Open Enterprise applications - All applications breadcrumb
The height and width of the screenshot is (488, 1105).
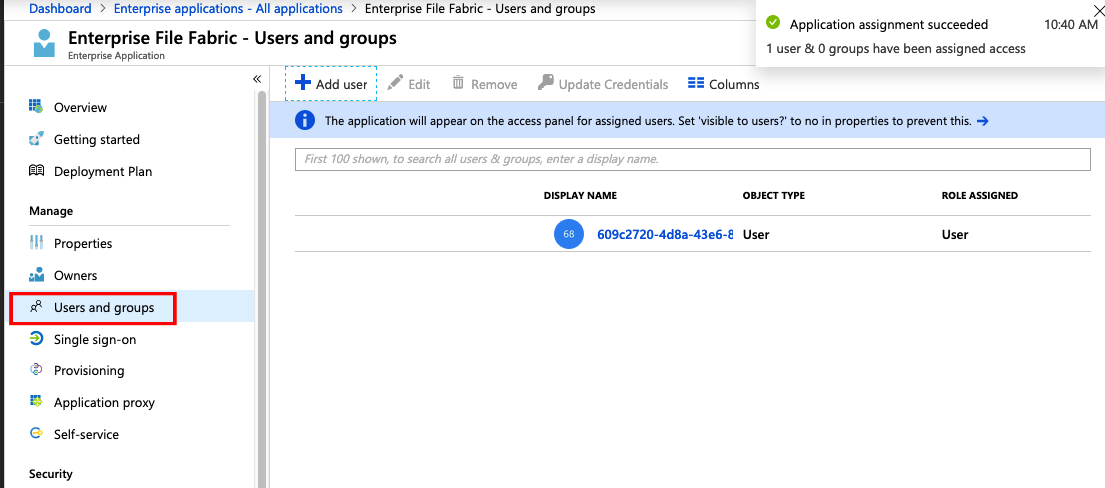(x=228, y=9)
